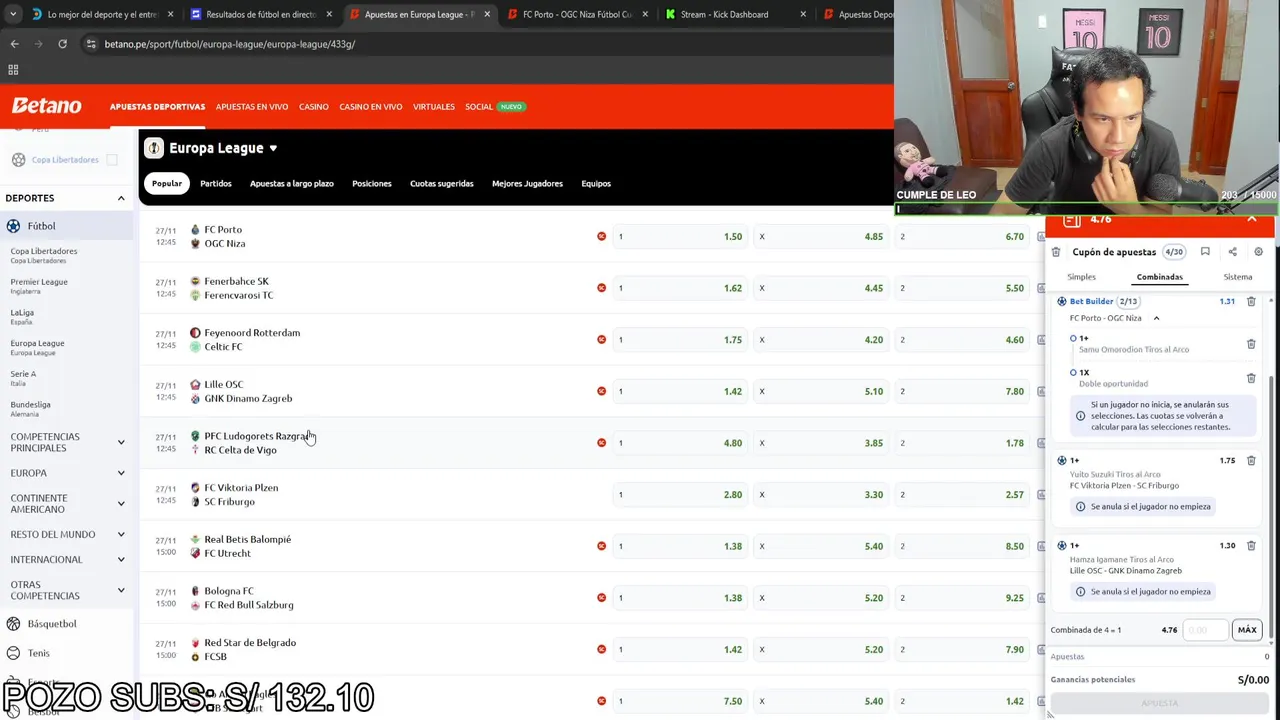Open Apuestas en vivo menu item
The width and height of the screenshot is (1280, 720).
pyautogui.click(x=252, y=107)
